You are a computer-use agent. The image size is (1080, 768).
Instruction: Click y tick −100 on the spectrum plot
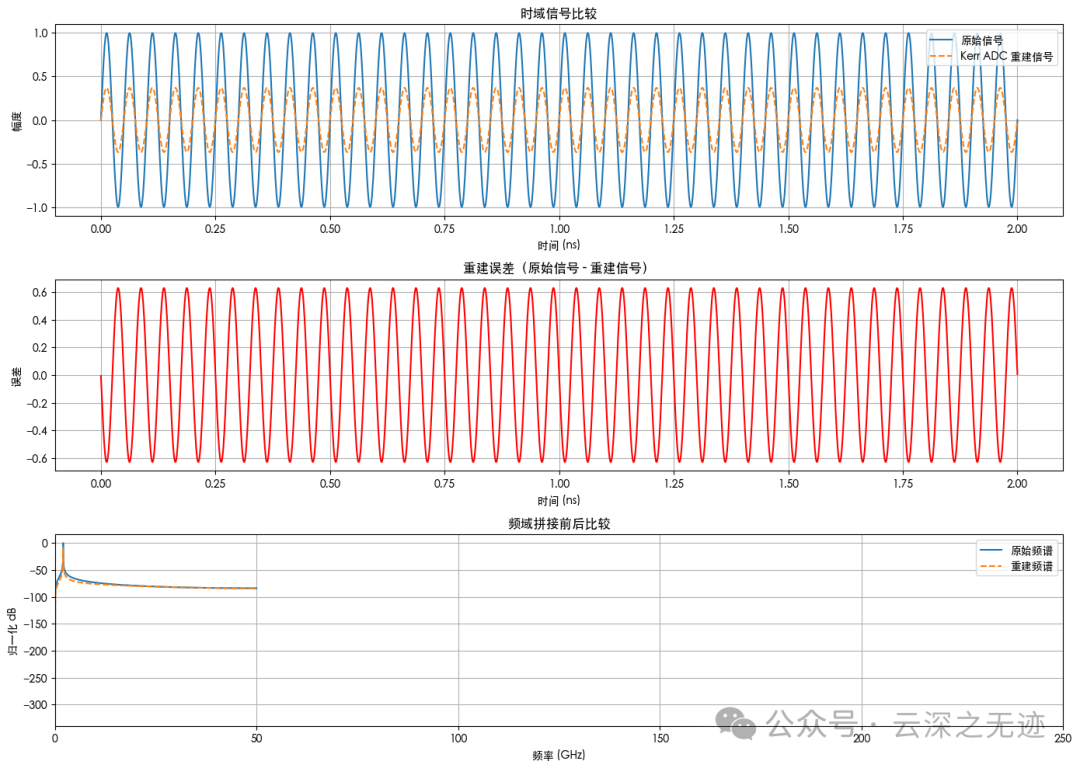(x=34, y=597)
